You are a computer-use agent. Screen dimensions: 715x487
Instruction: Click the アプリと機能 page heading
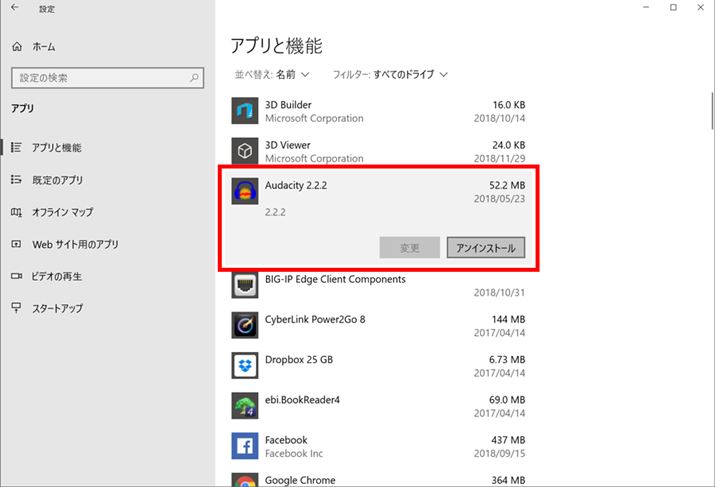[276, 46]
